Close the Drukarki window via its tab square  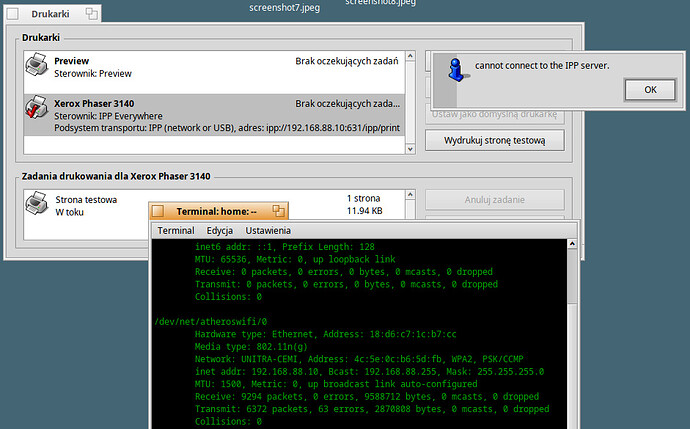[x=13, y=14]
